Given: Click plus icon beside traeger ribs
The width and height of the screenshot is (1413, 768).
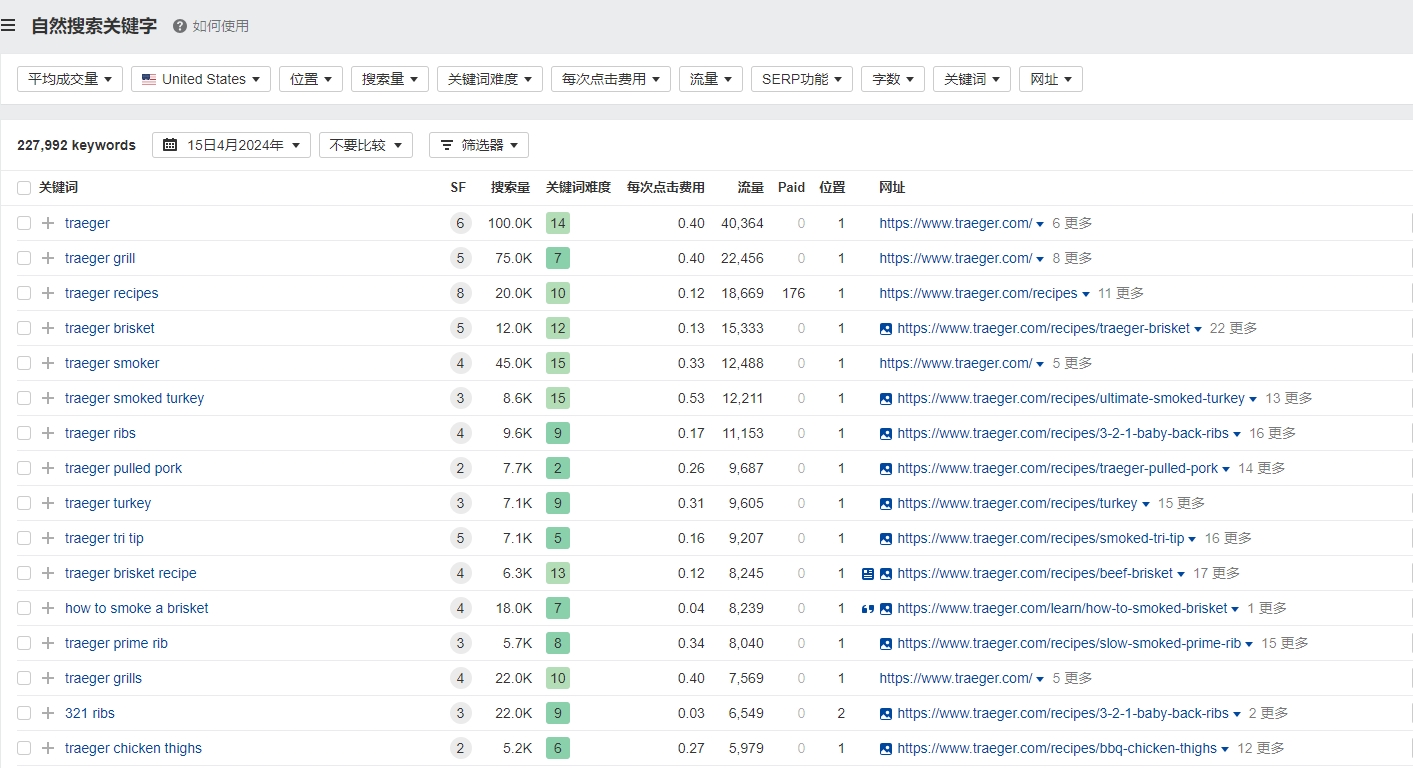Looking at the screenshot, I should 48,433.
